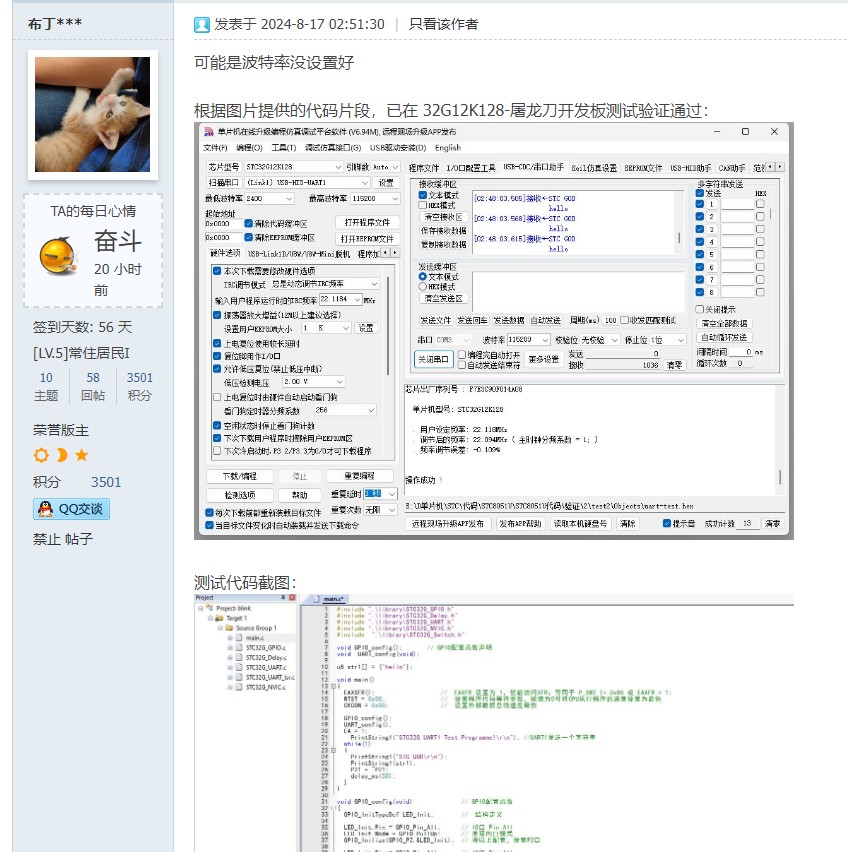Open the 引脚数 Auto dropdown
The width and height of the screenshot is (848, 852).
pos(386,167)
